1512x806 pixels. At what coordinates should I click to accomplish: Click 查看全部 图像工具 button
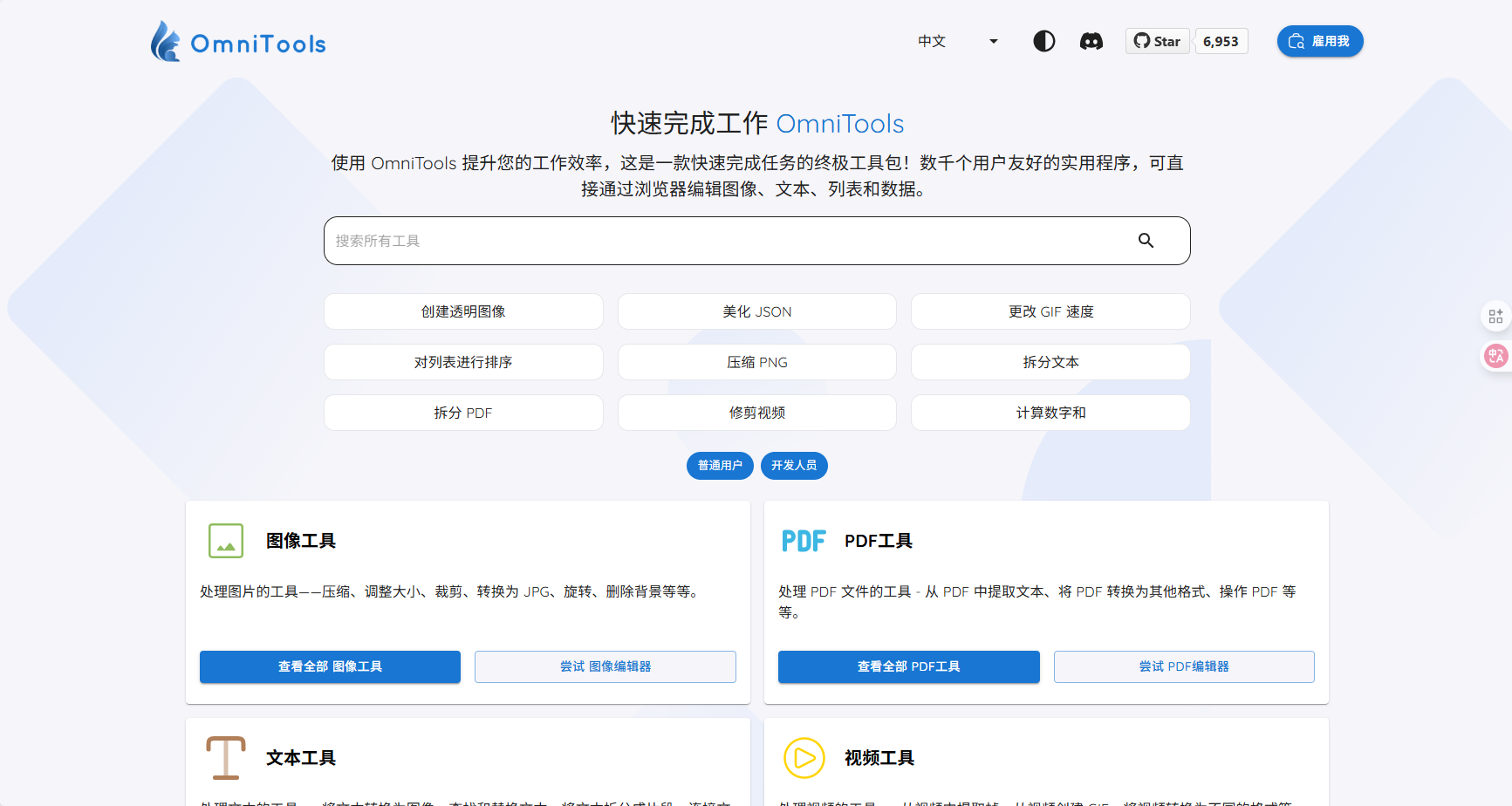coord(330,666)
